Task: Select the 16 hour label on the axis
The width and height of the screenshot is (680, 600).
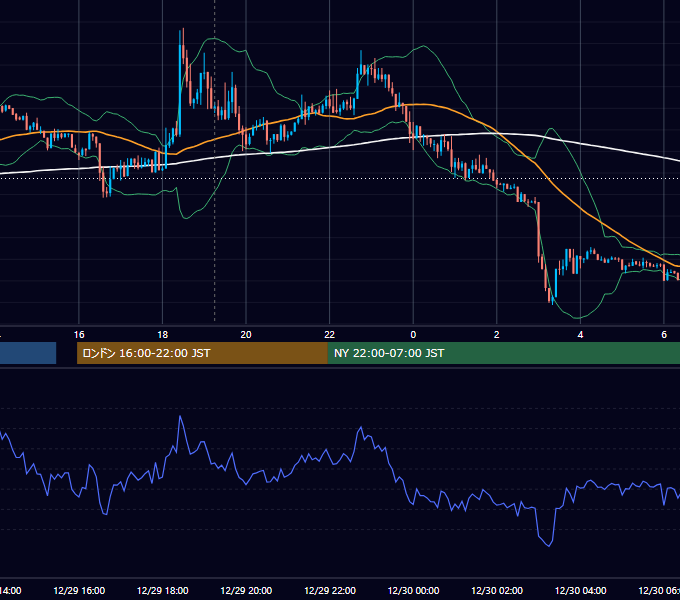Action: click(x=79, y=335)
